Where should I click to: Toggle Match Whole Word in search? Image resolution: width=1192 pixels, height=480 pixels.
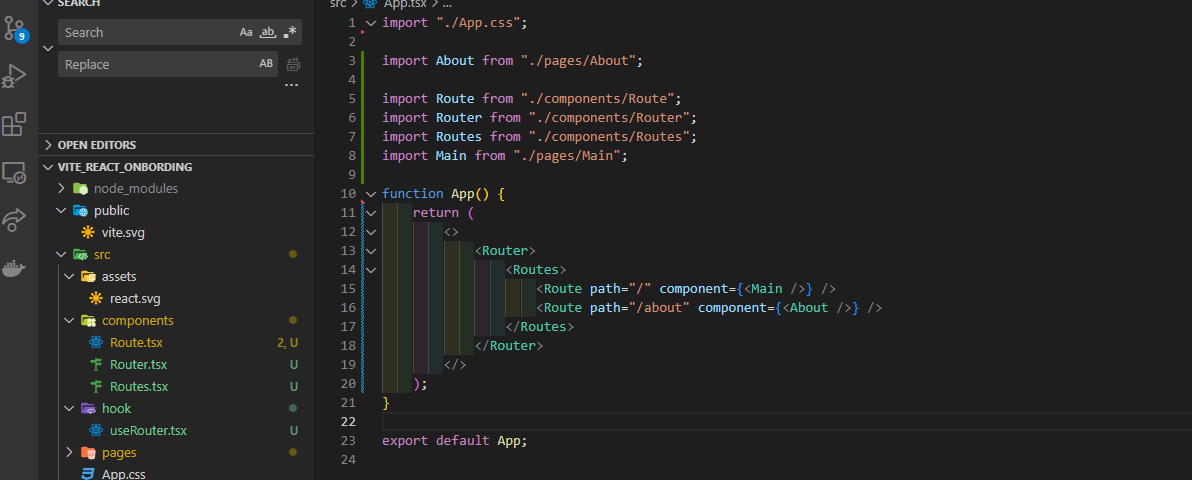268,32
